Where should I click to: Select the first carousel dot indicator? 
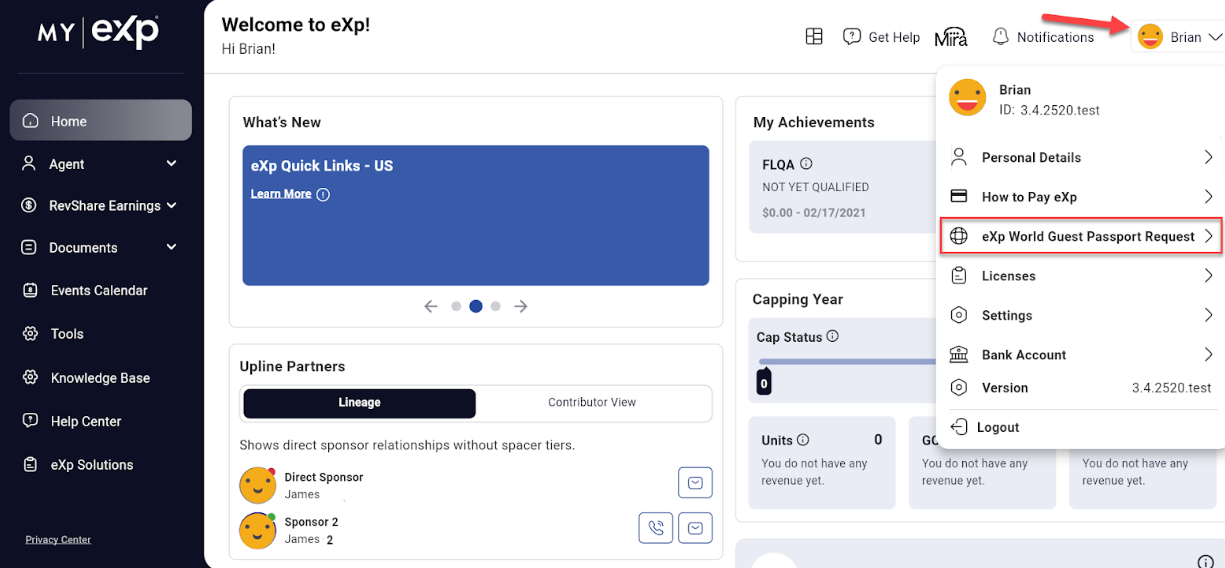coord(456,307)
